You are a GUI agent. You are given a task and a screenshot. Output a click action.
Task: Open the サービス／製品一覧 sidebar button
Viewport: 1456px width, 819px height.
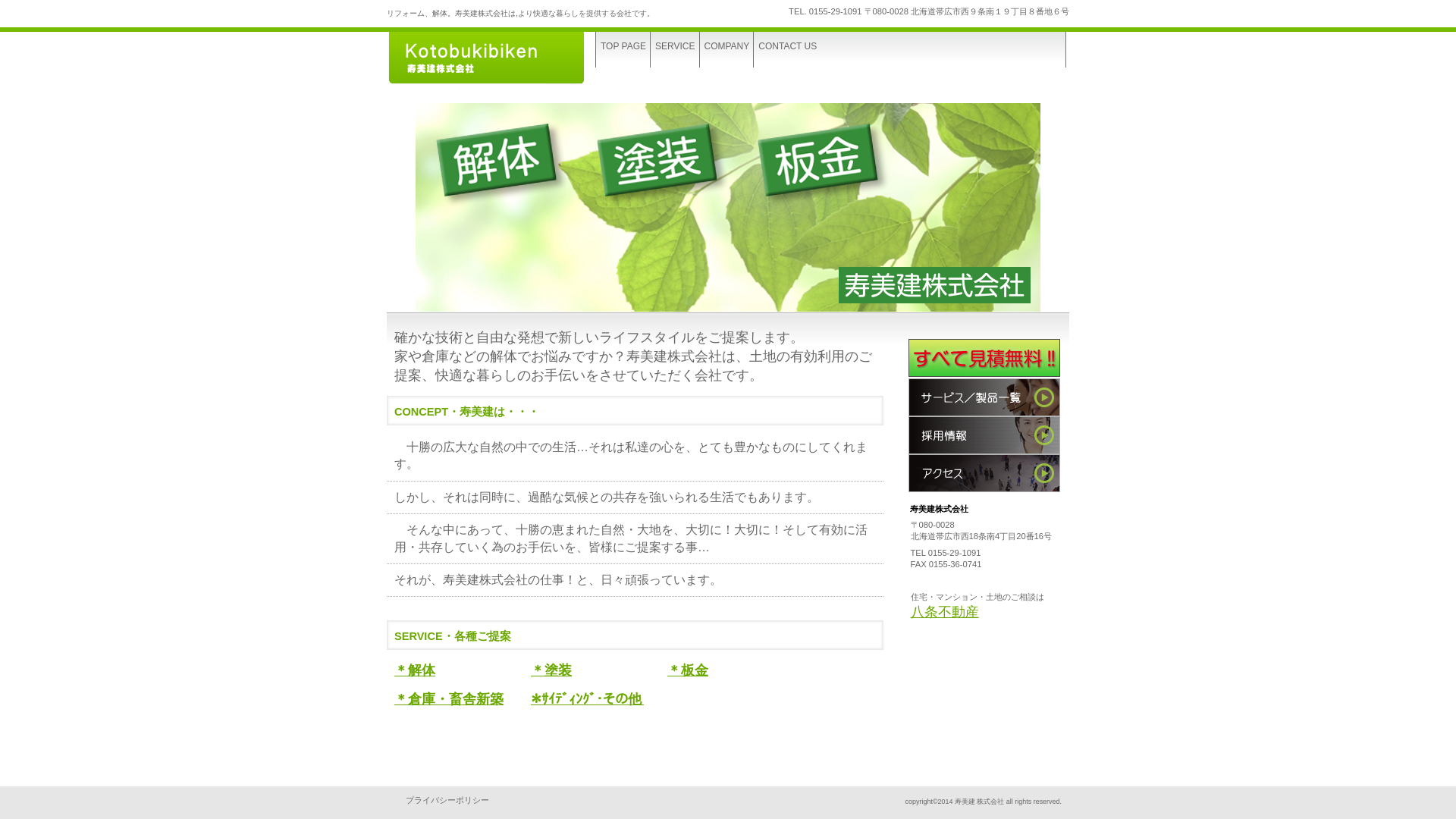(984, 397)
